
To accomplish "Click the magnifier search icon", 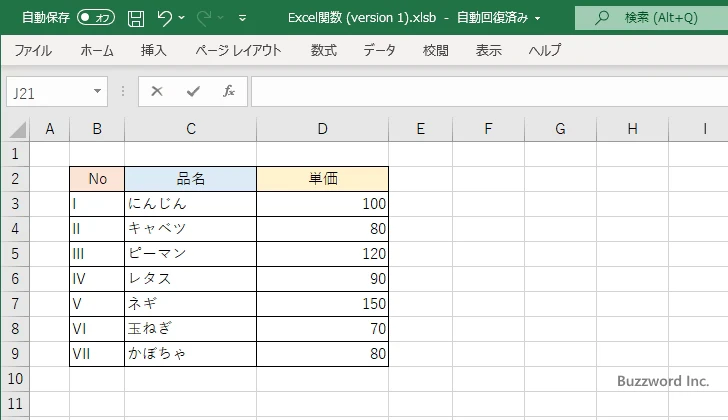I will (x=602, y=18).
